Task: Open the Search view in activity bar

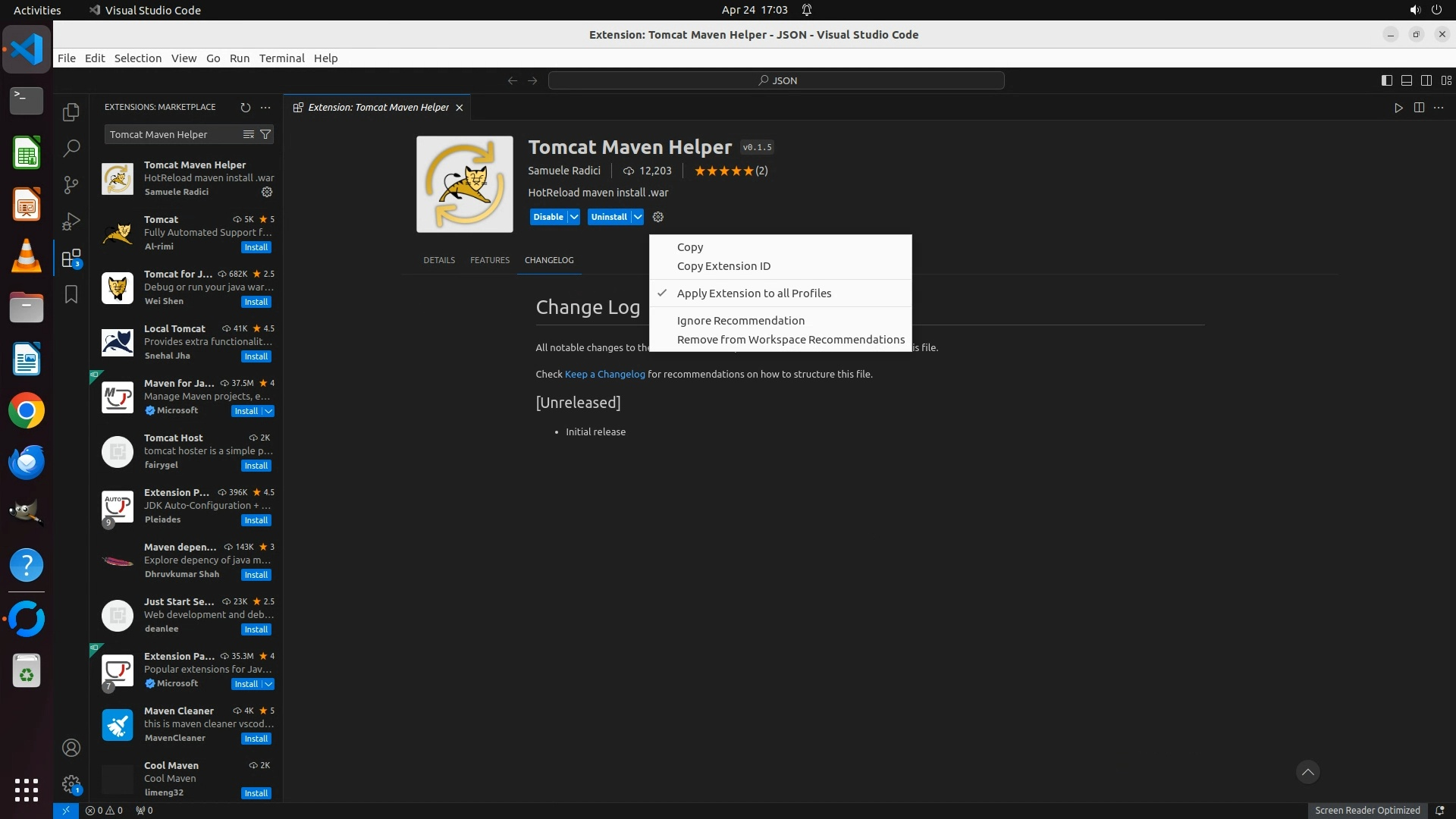Action: pyautogui.click(x=71, y=148)
